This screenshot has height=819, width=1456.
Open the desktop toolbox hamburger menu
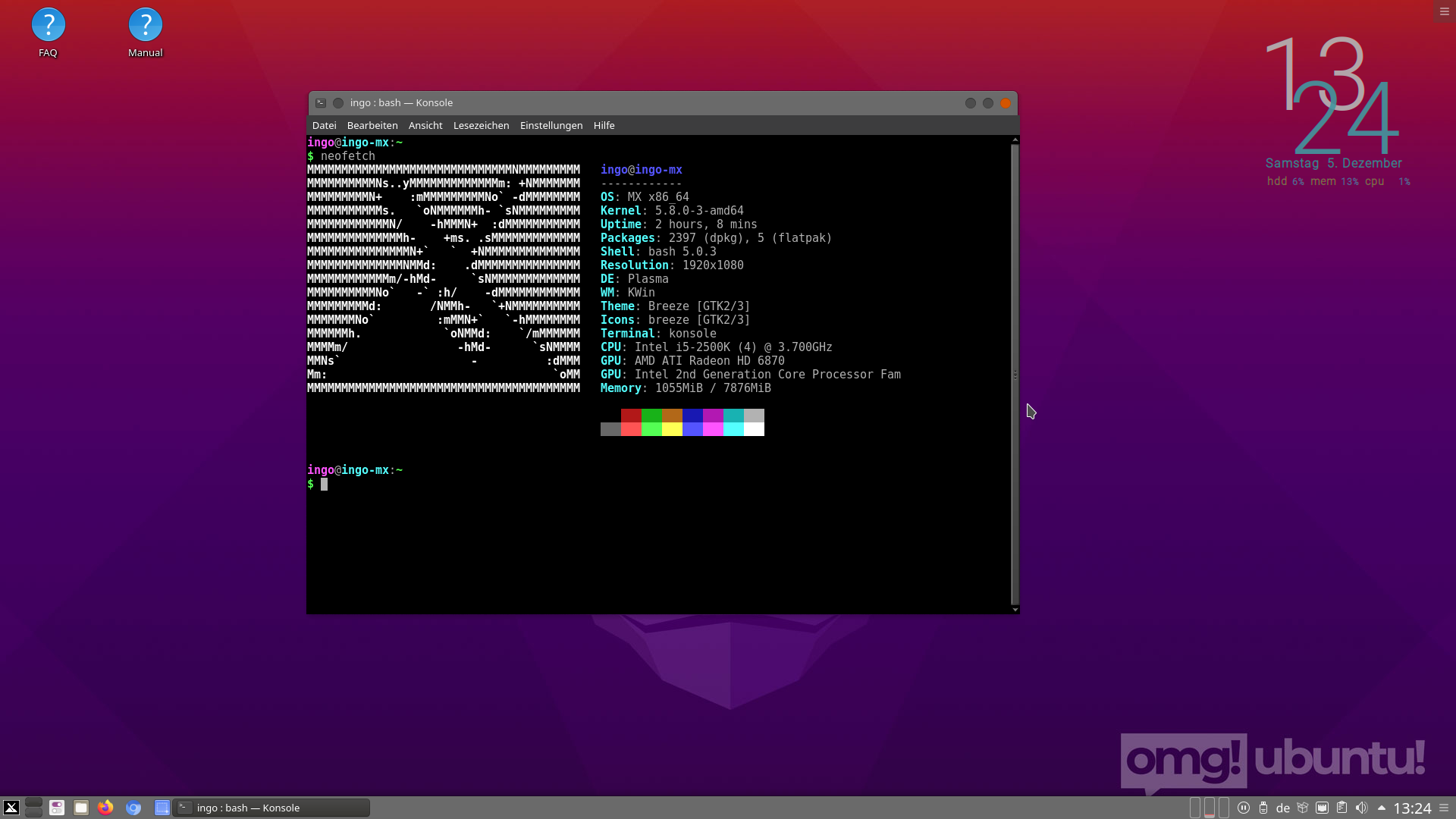point(1444,11)
